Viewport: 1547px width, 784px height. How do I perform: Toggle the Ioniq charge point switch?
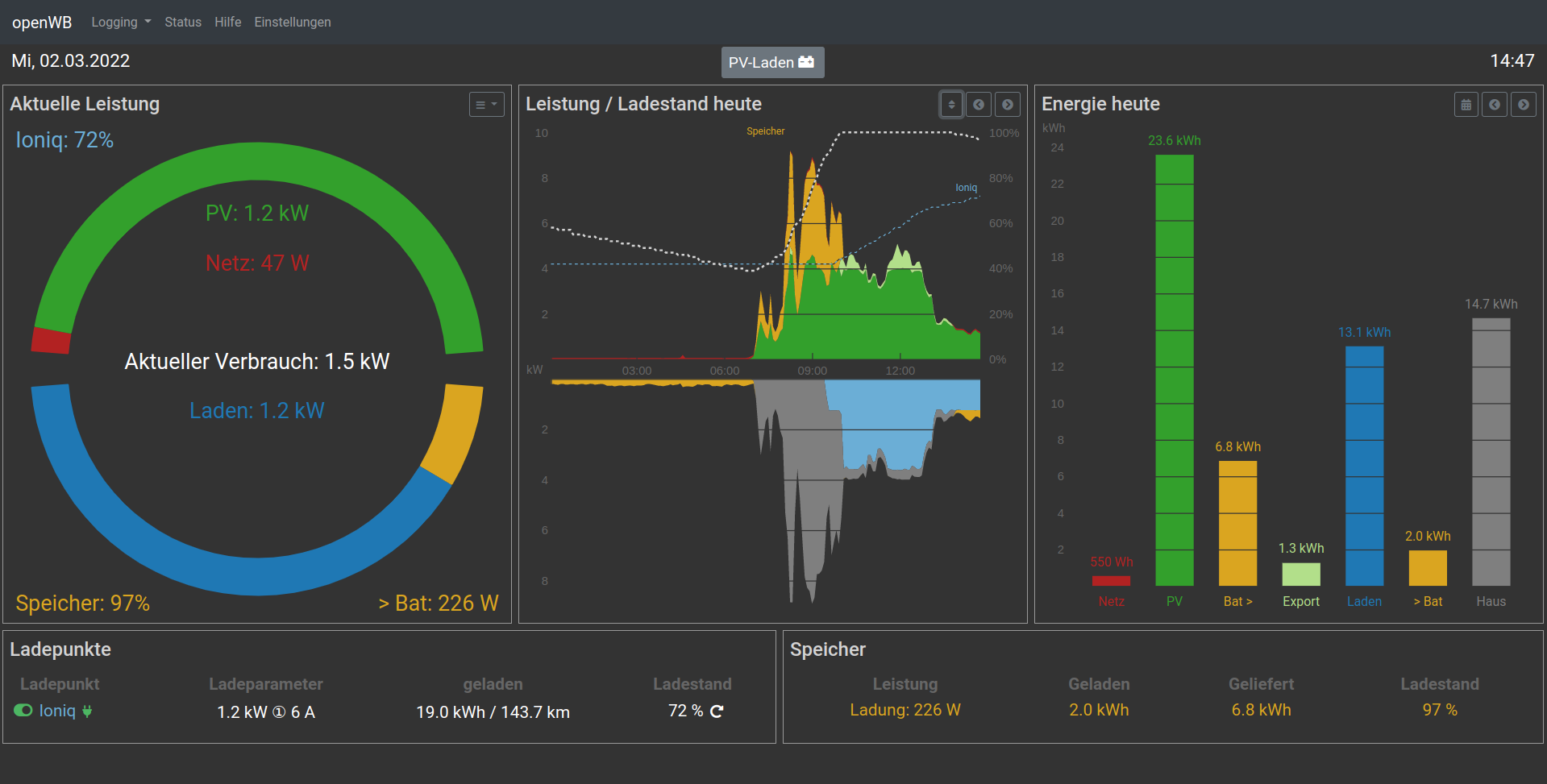[x=23, y=710]
